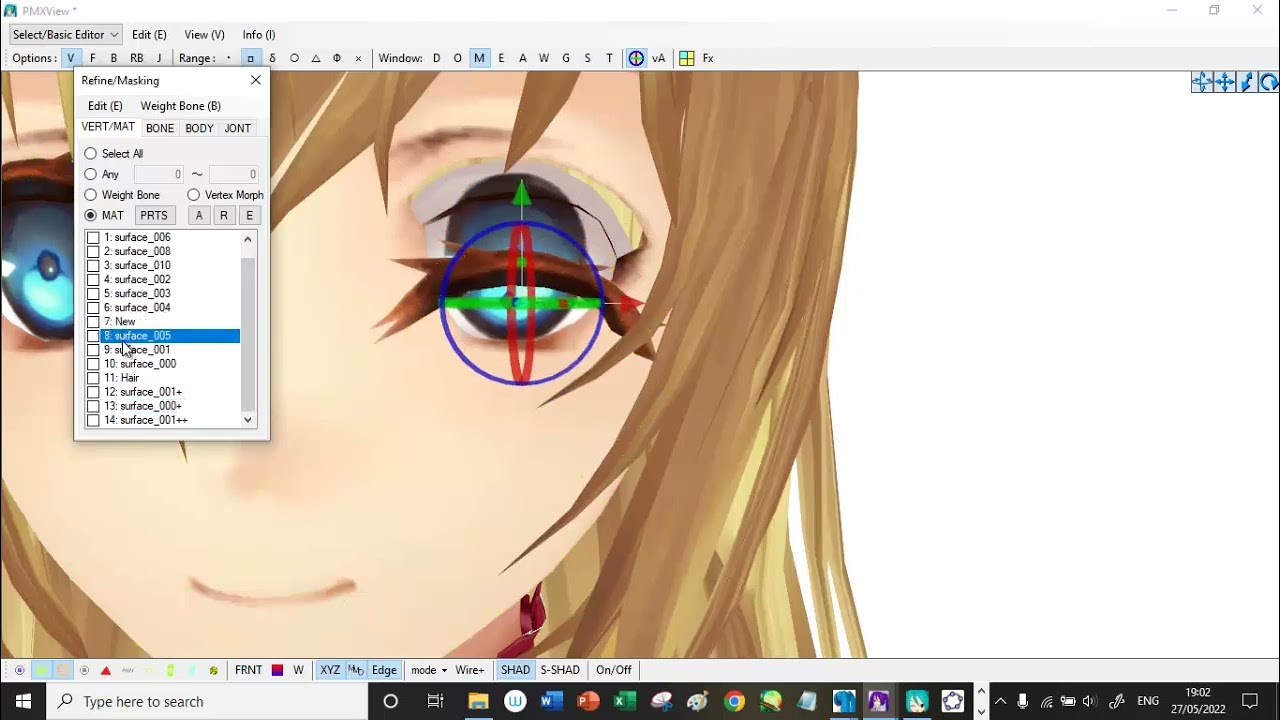Viewport: 1280px width, 720px height.
Task: Click the yellow grid icon beside Fx
Action: [687, 58]
